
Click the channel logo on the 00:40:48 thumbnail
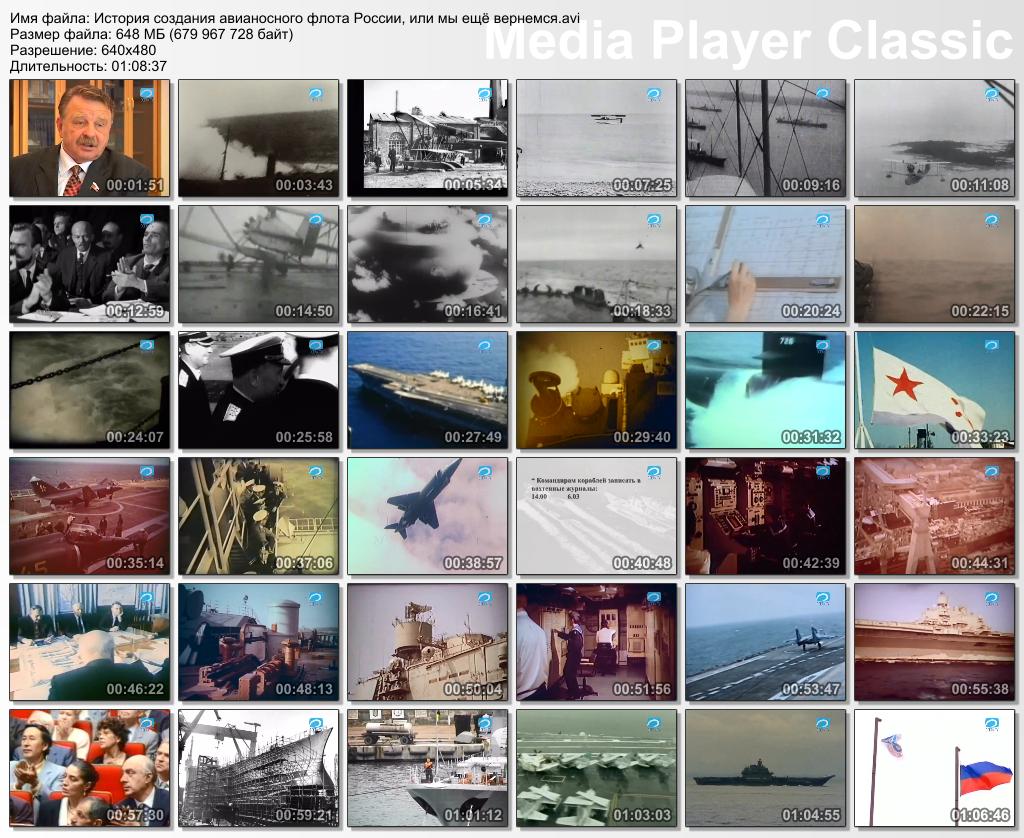[654, 472]
